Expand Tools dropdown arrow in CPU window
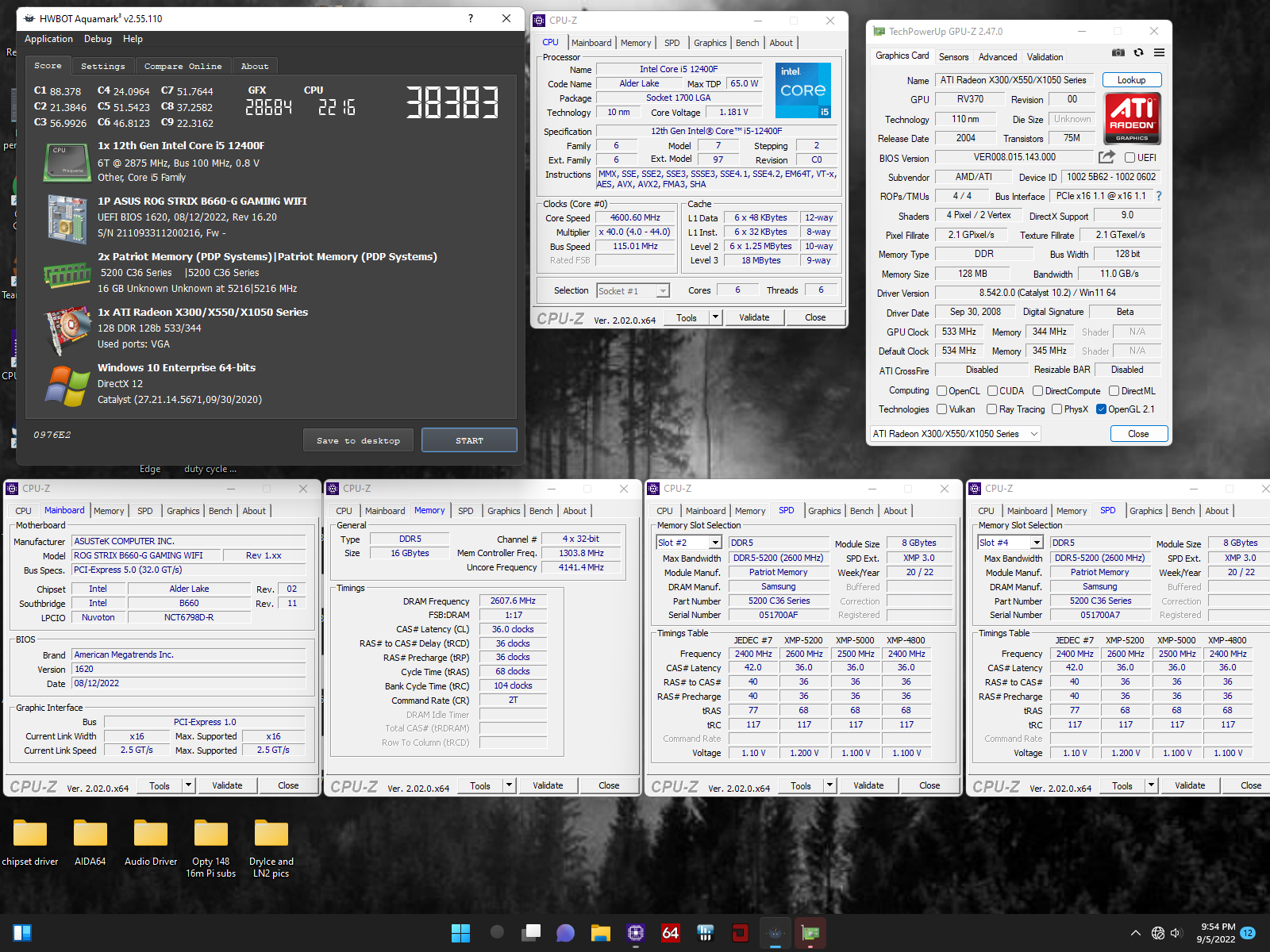The image size is (1270, 952). [714, 317]
